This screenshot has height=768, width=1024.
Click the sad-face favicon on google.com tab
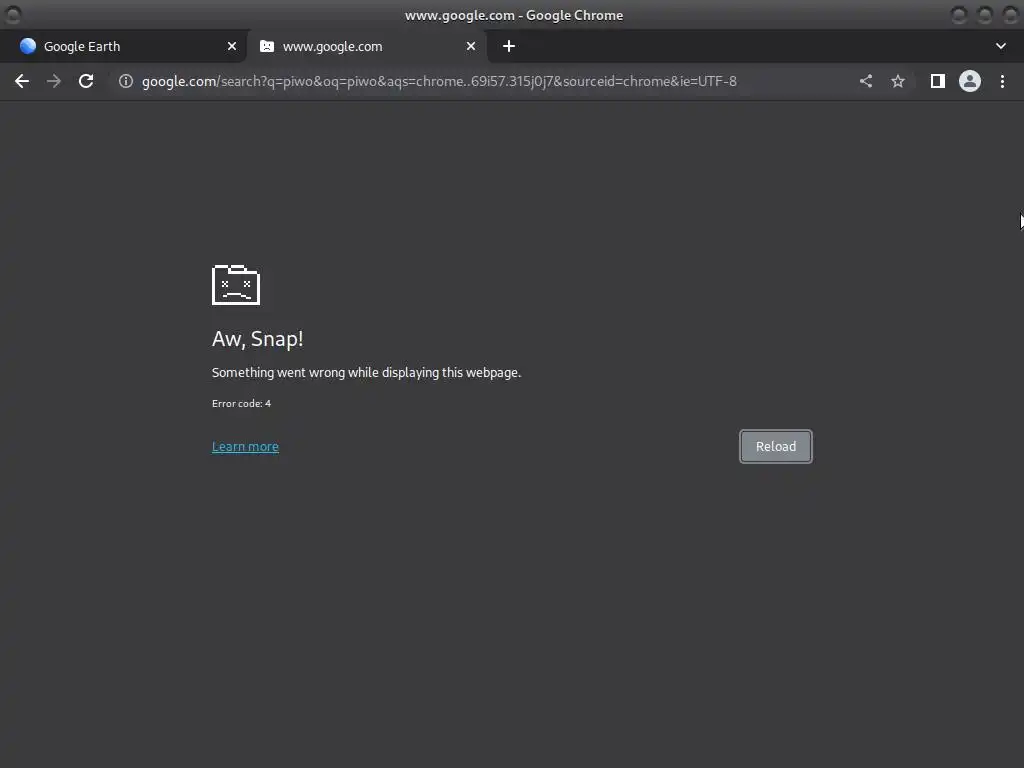(x=266, y=46)
